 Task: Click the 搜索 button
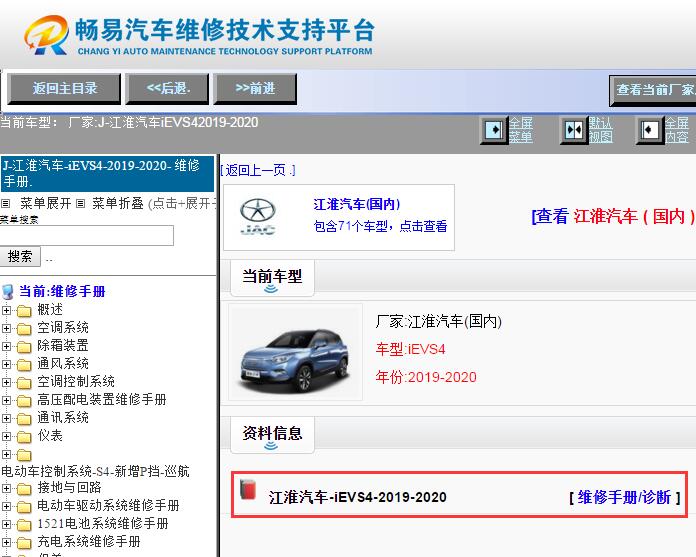point(20,257)
